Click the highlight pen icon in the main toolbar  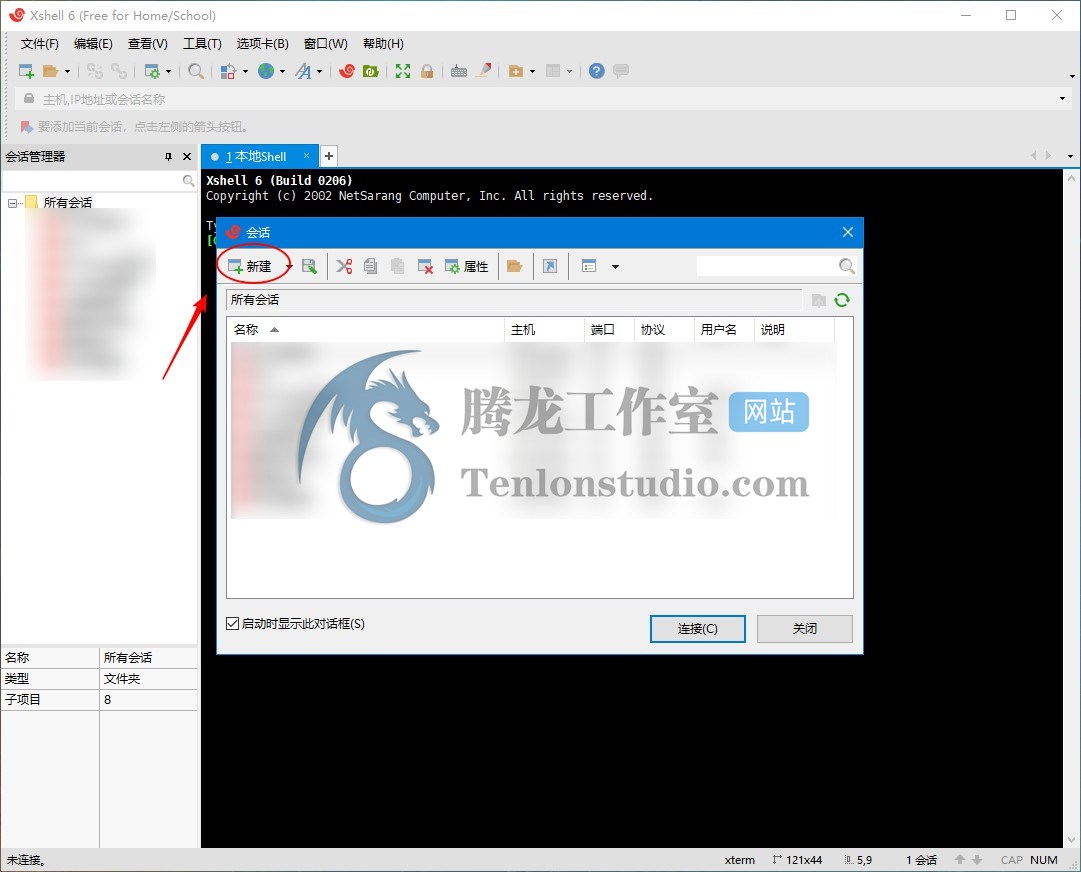pyautogui.click(x=484, y=70)
